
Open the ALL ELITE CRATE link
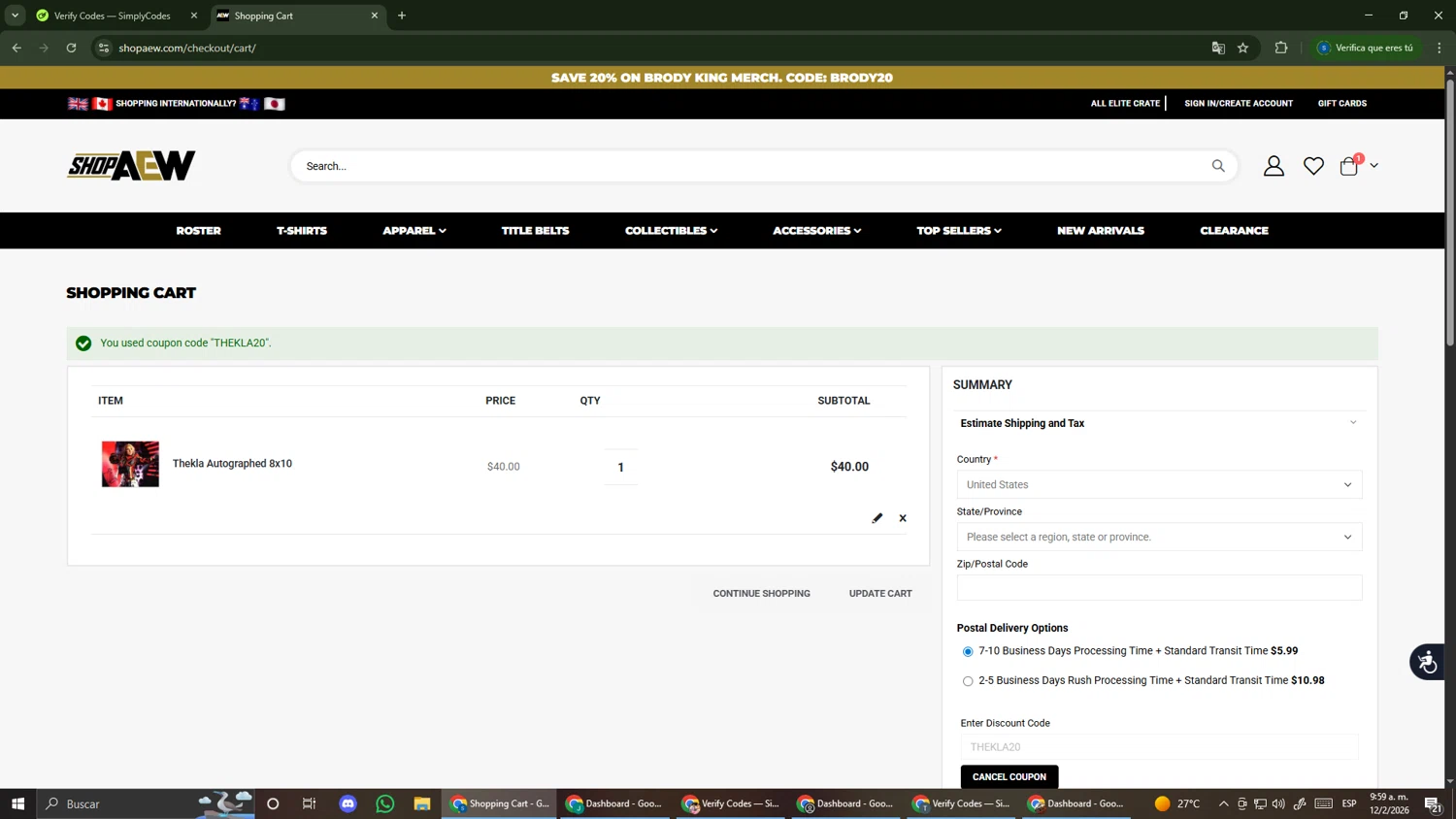(1125, 104)
